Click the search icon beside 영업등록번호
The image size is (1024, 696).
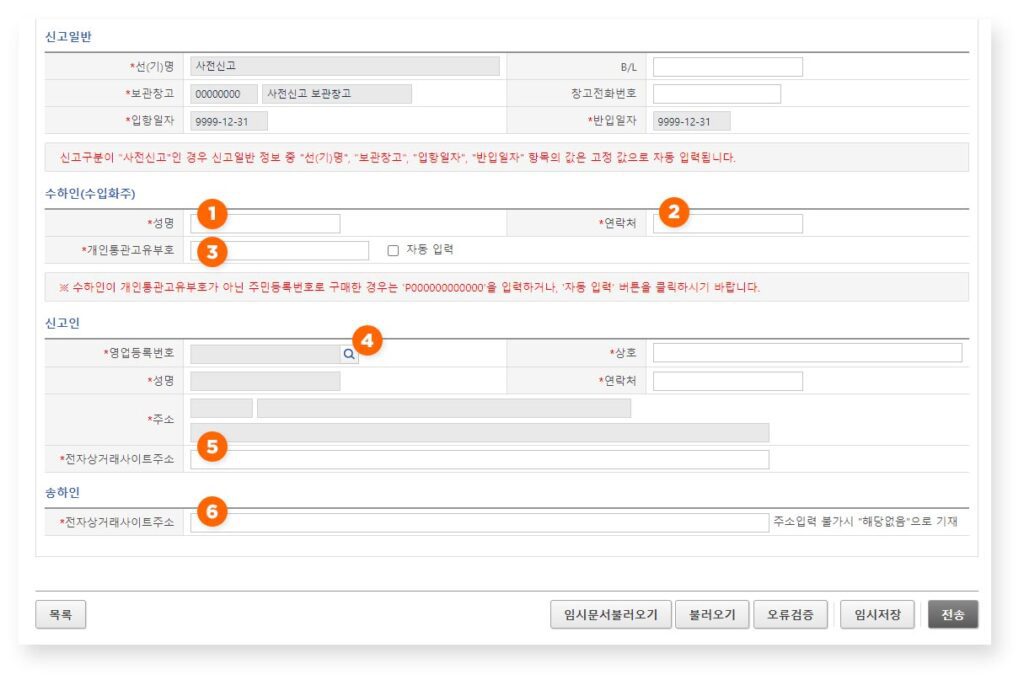349,354
